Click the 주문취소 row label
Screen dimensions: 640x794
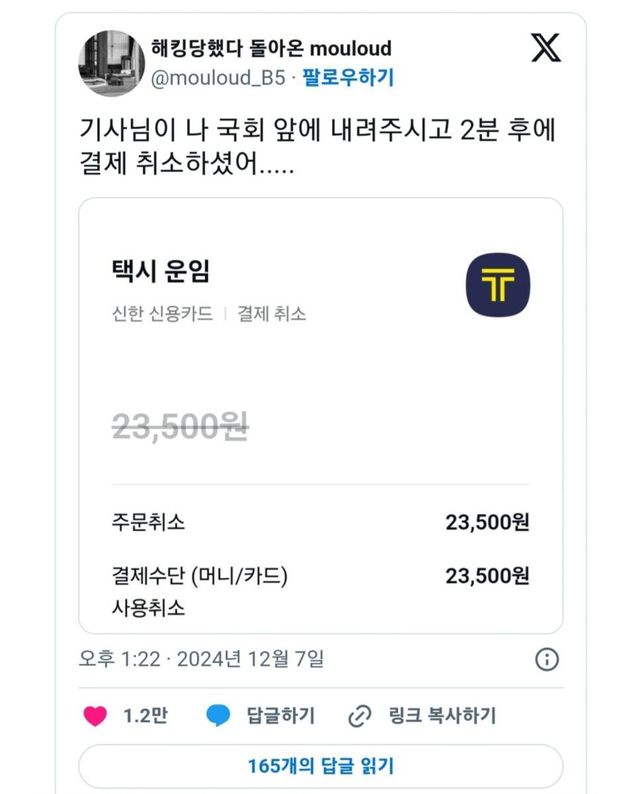(148, 522)
